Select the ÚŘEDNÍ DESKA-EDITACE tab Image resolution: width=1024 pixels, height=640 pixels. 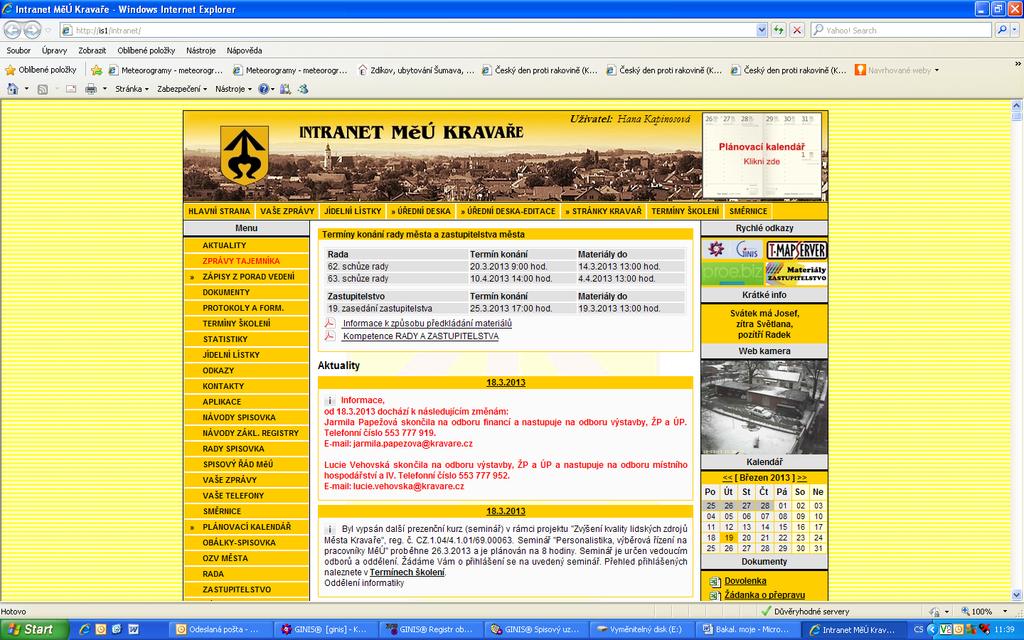click(x=508, y=211)
